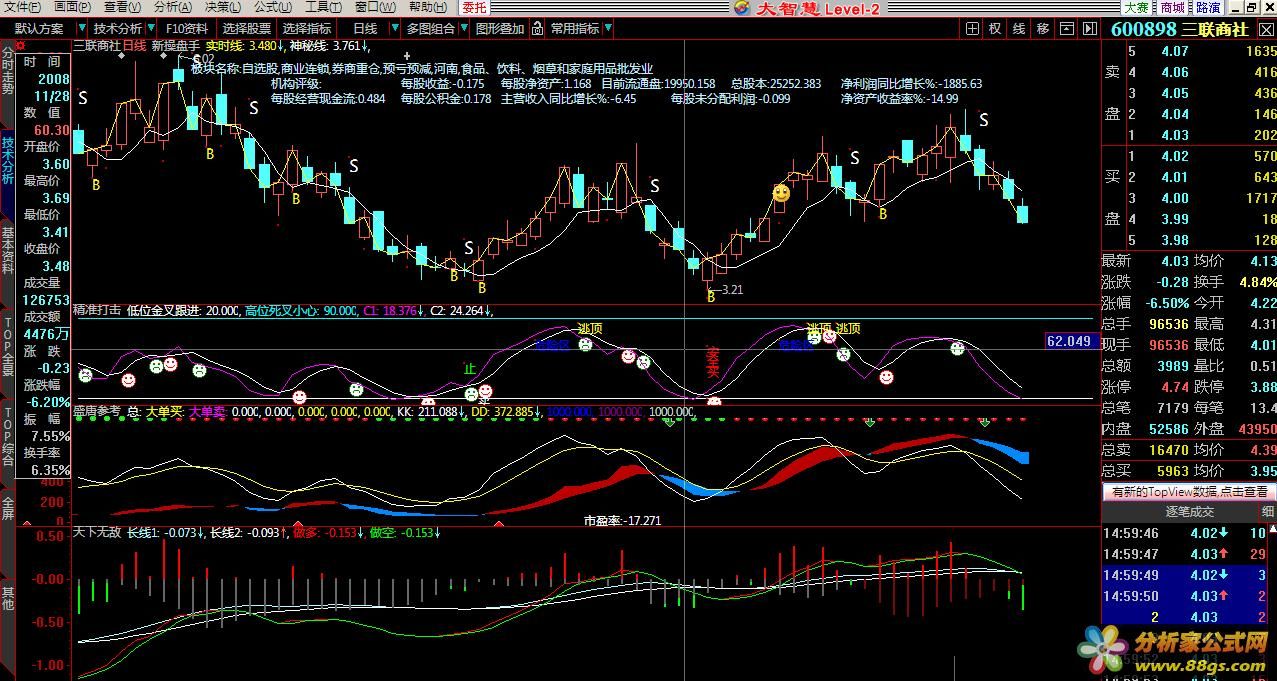This screenshot has height=681, width=1277.
Task: Click the 大赛 button in title bar
Action: (1137, 8)
